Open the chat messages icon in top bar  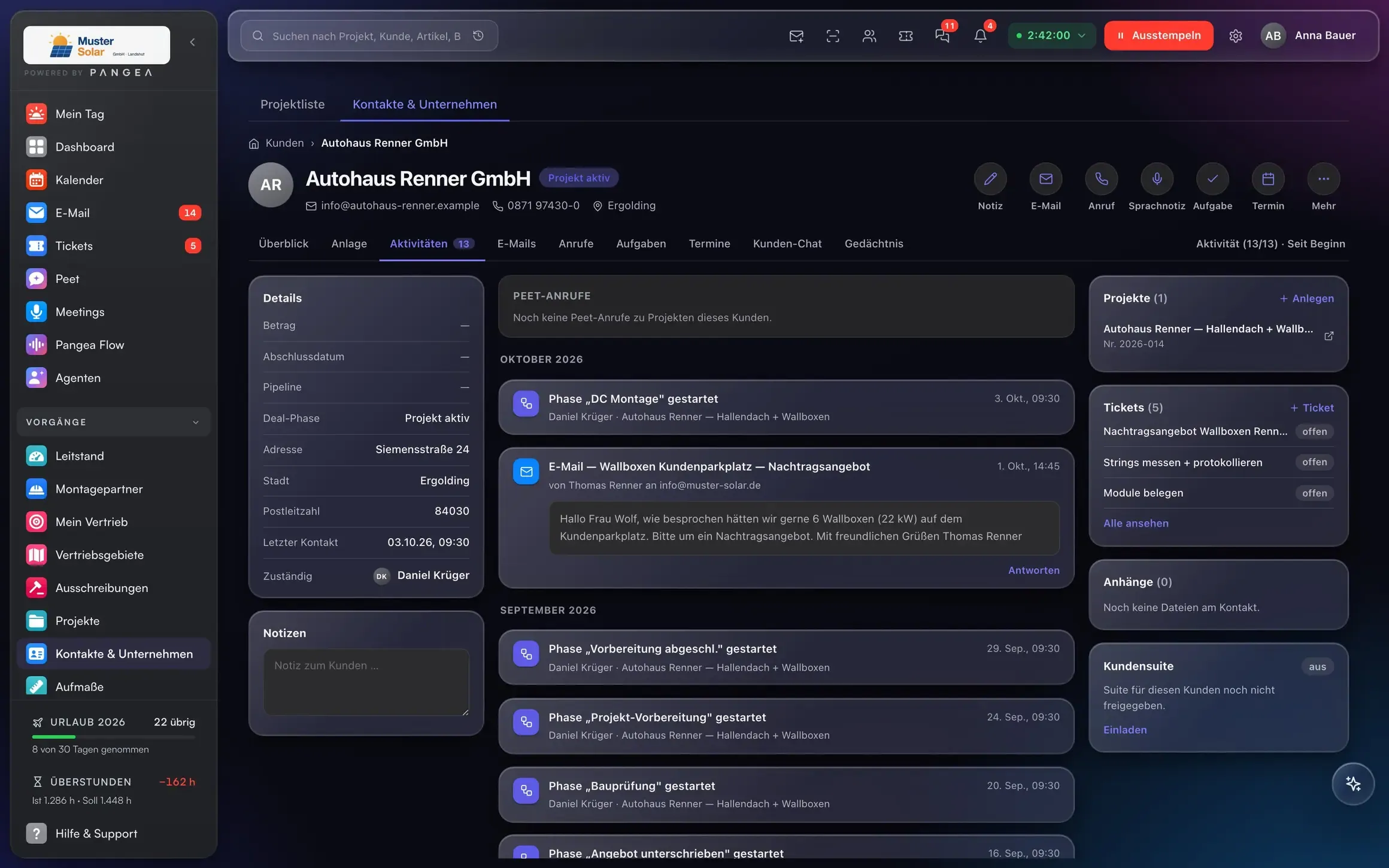click(x=942, y=36)
